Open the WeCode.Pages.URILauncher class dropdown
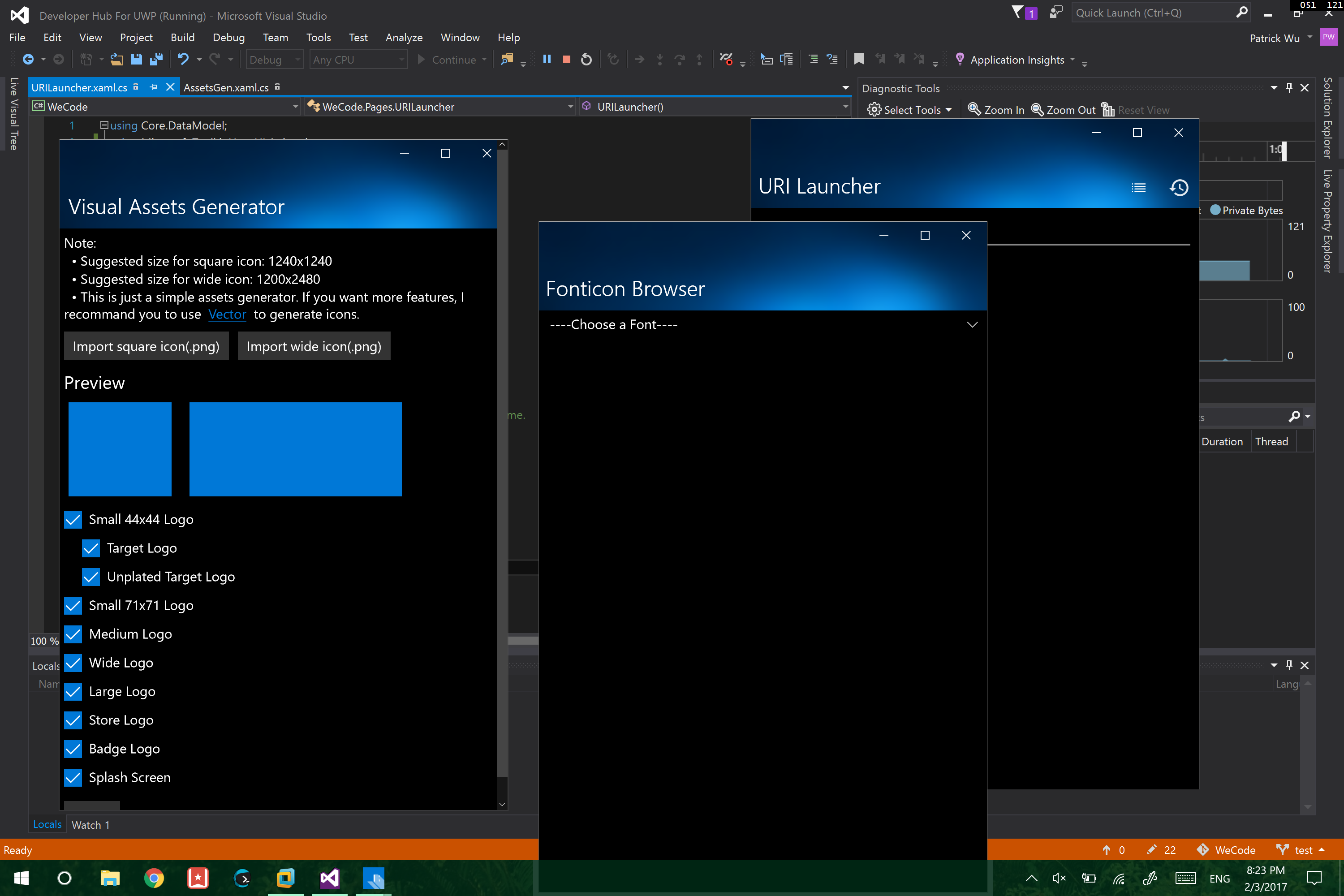This screenshot has width=1344, height=896. point(439,106)
